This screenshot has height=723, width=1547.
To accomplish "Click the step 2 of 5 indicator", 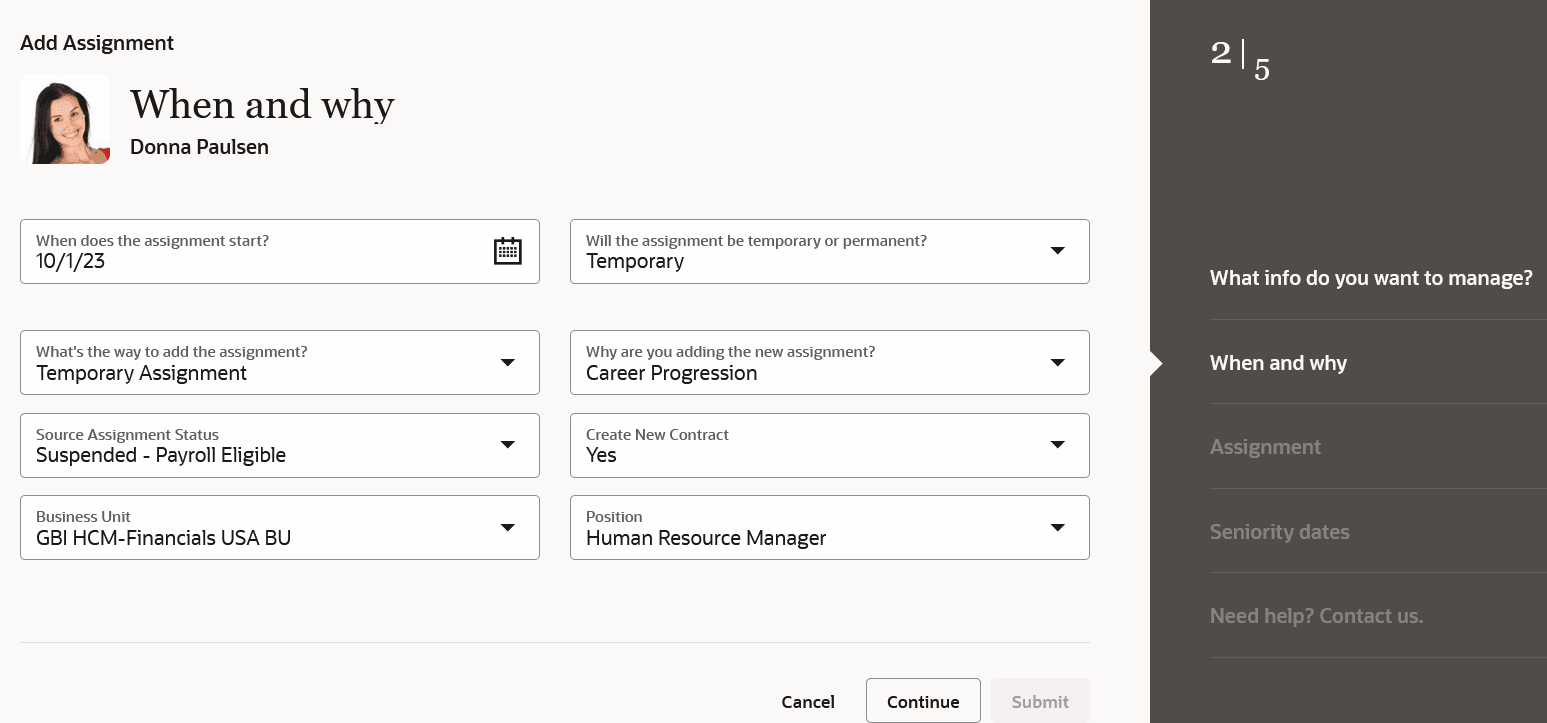I will click(x=1240, y=60).
